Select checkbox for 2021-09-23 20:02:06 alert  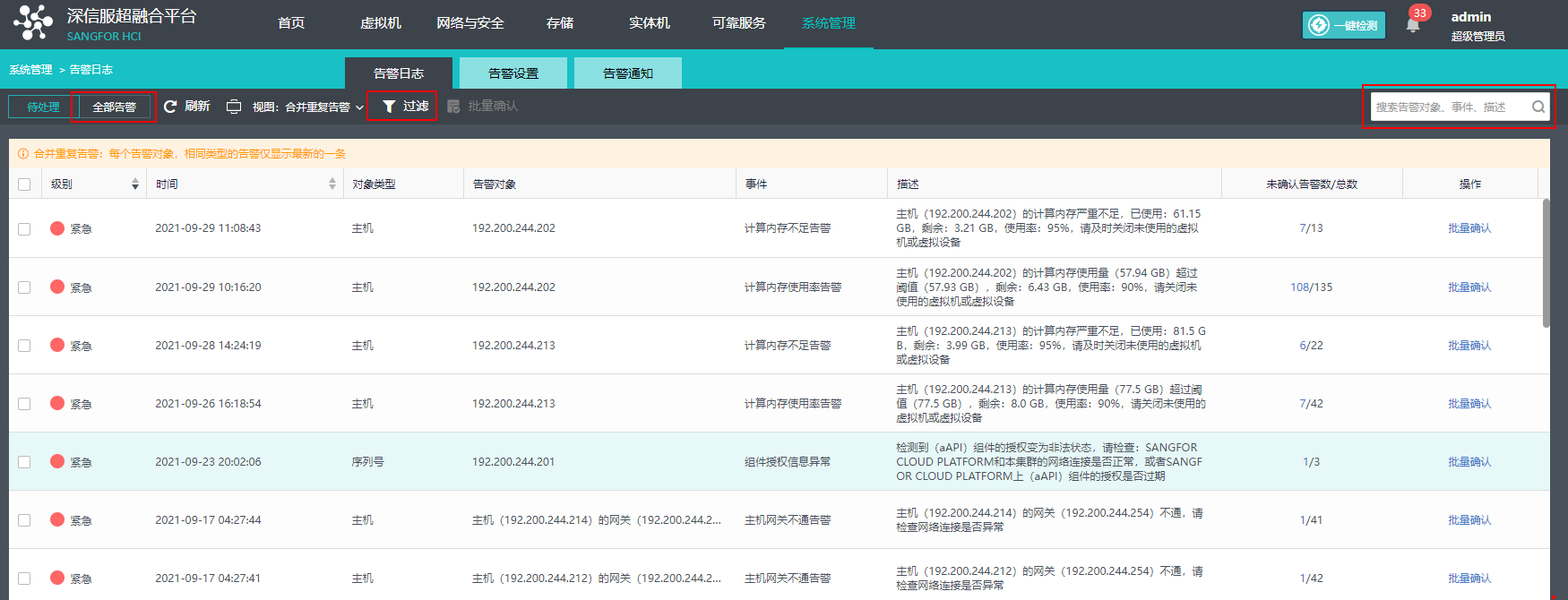(x=24, y=462)
